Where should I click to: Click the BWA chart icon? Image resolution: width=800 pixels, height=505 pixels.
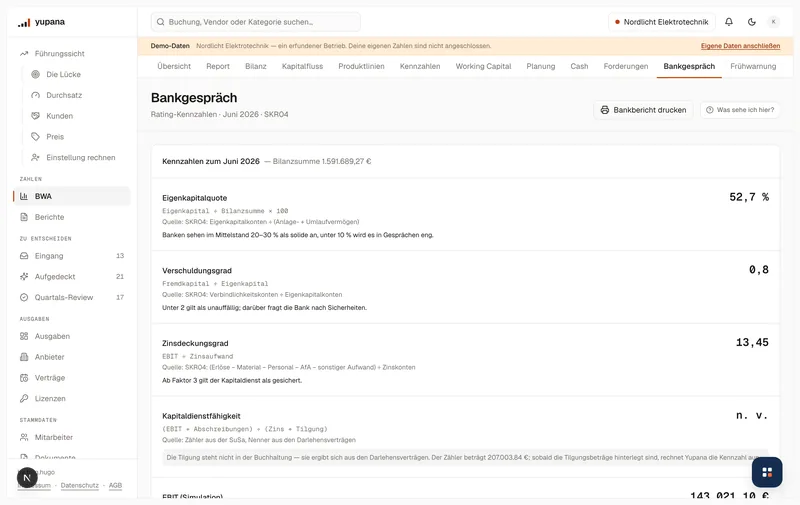tap(24, 196)
